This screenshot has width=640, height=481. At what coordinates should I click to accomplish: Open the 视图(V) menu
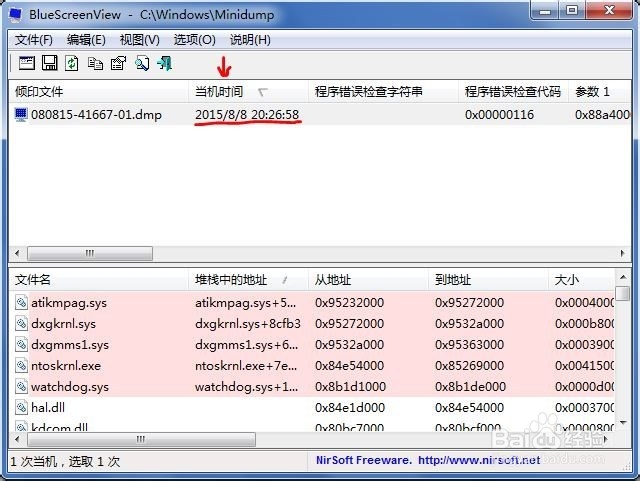139,40
